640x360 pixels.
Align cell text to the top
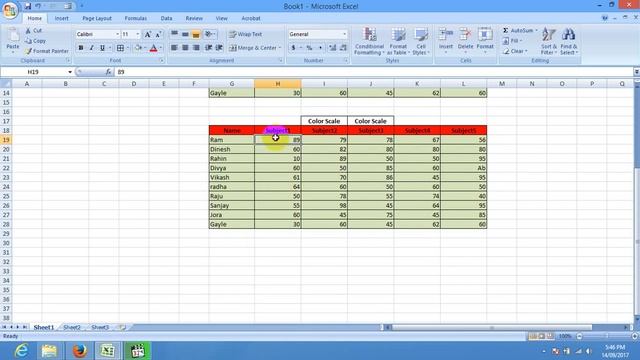click(174, 34)
